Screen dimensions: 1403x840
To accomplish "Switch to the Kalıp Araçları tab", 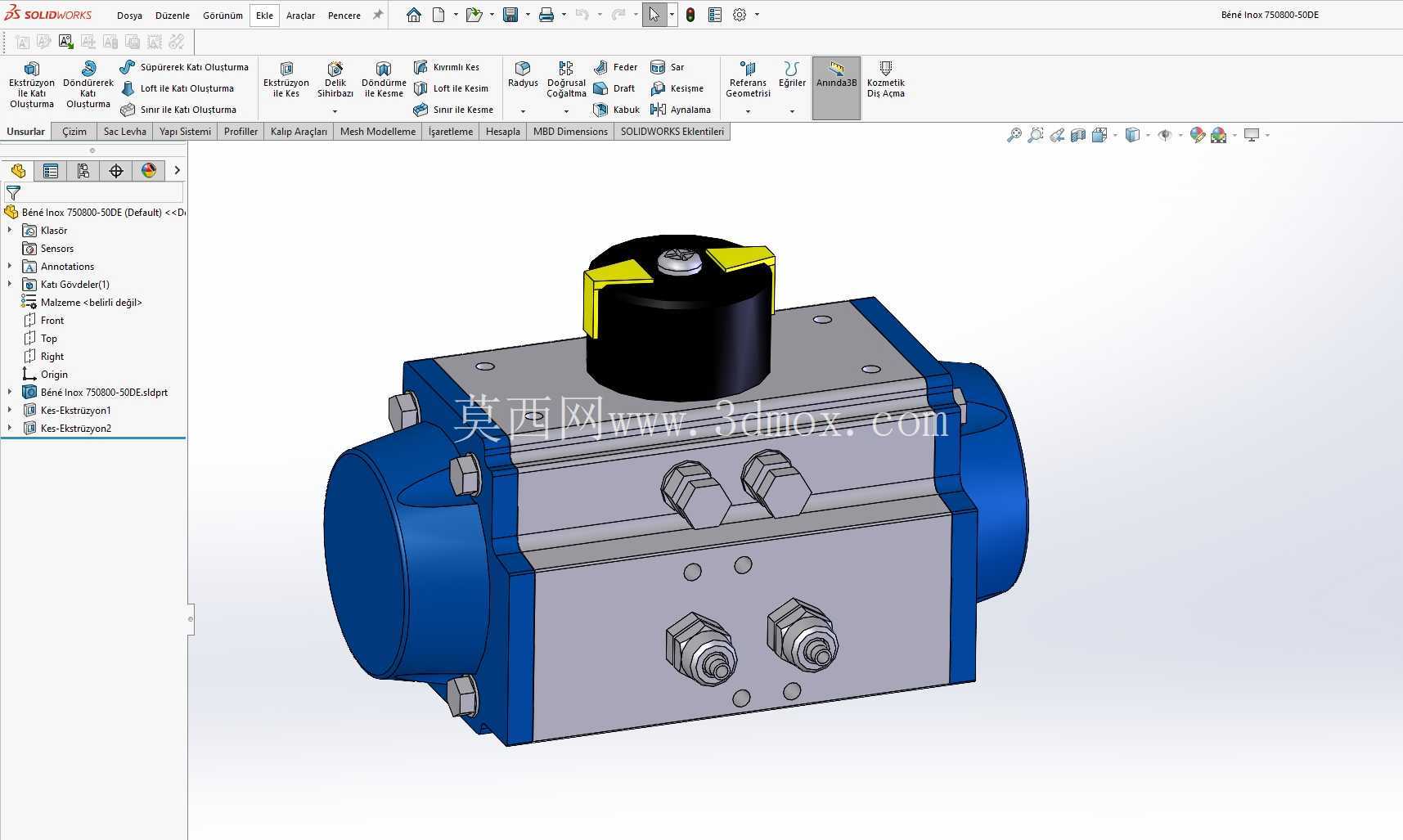I will pyautogui.click(x=299, y=131).
